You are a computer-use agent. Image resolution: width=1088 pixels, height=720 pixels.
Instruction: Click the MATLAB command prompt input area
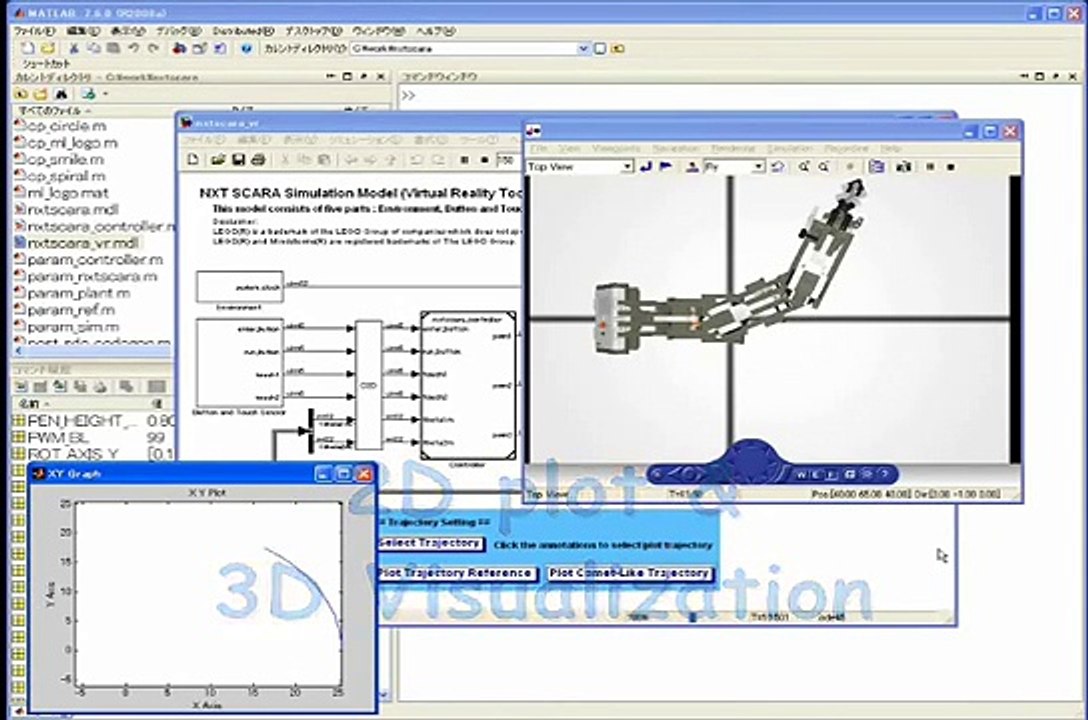[x=742, y=96]
